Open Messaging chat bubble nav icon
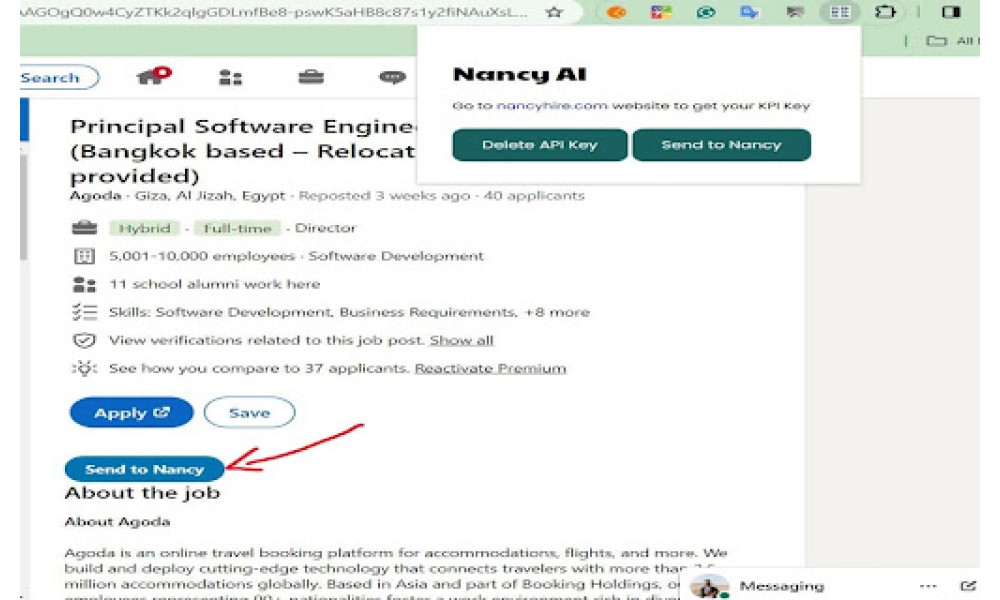 click(392, 77)
